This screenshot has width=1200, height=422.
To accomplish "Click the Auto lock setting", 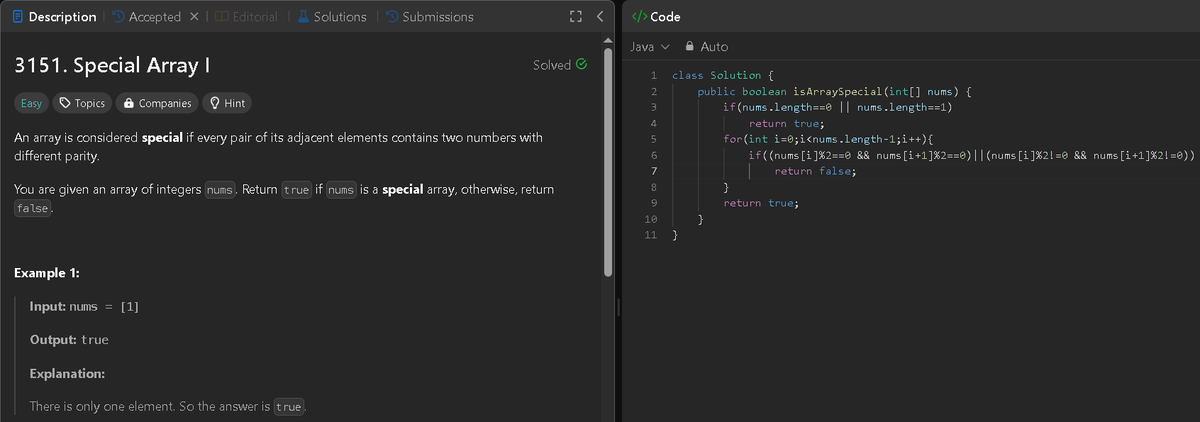I will point(706,47).
